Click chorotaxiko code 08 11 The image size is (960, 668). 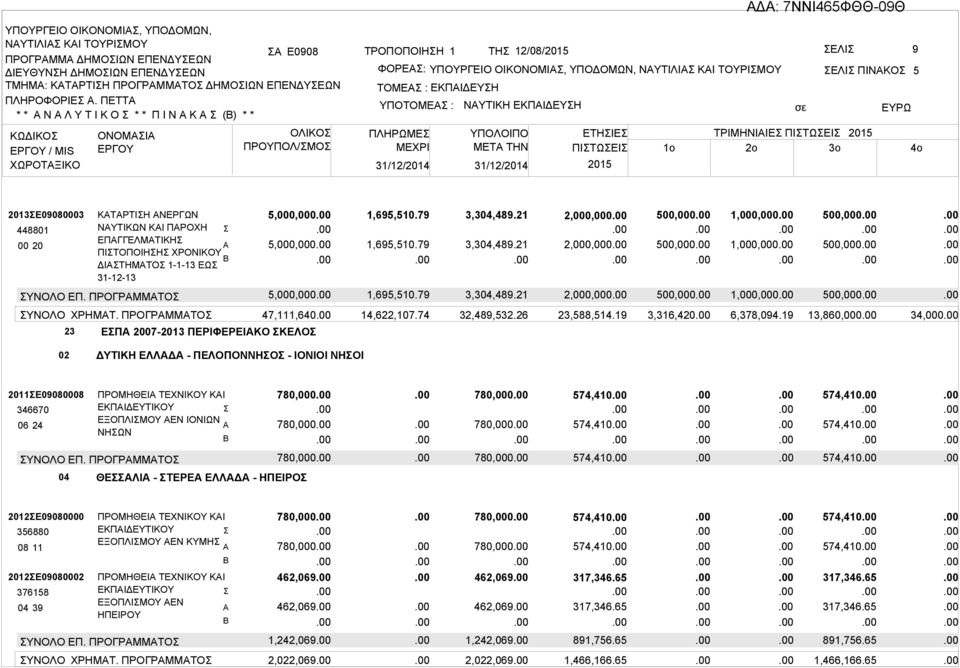pos(29,548)
